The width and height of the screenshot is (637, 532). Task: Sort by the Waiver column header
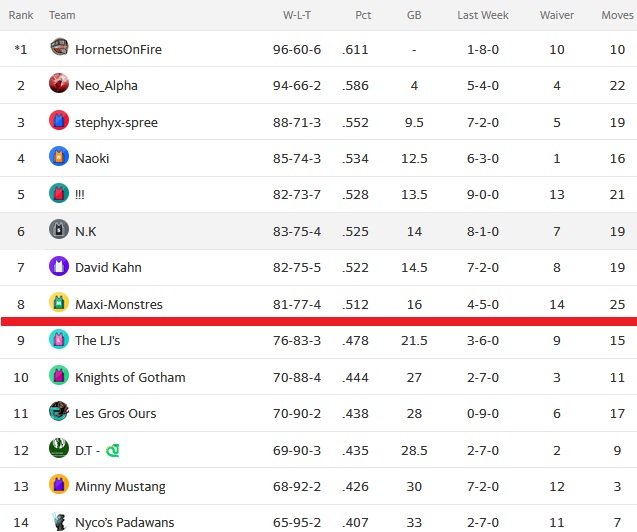(557, 15)
